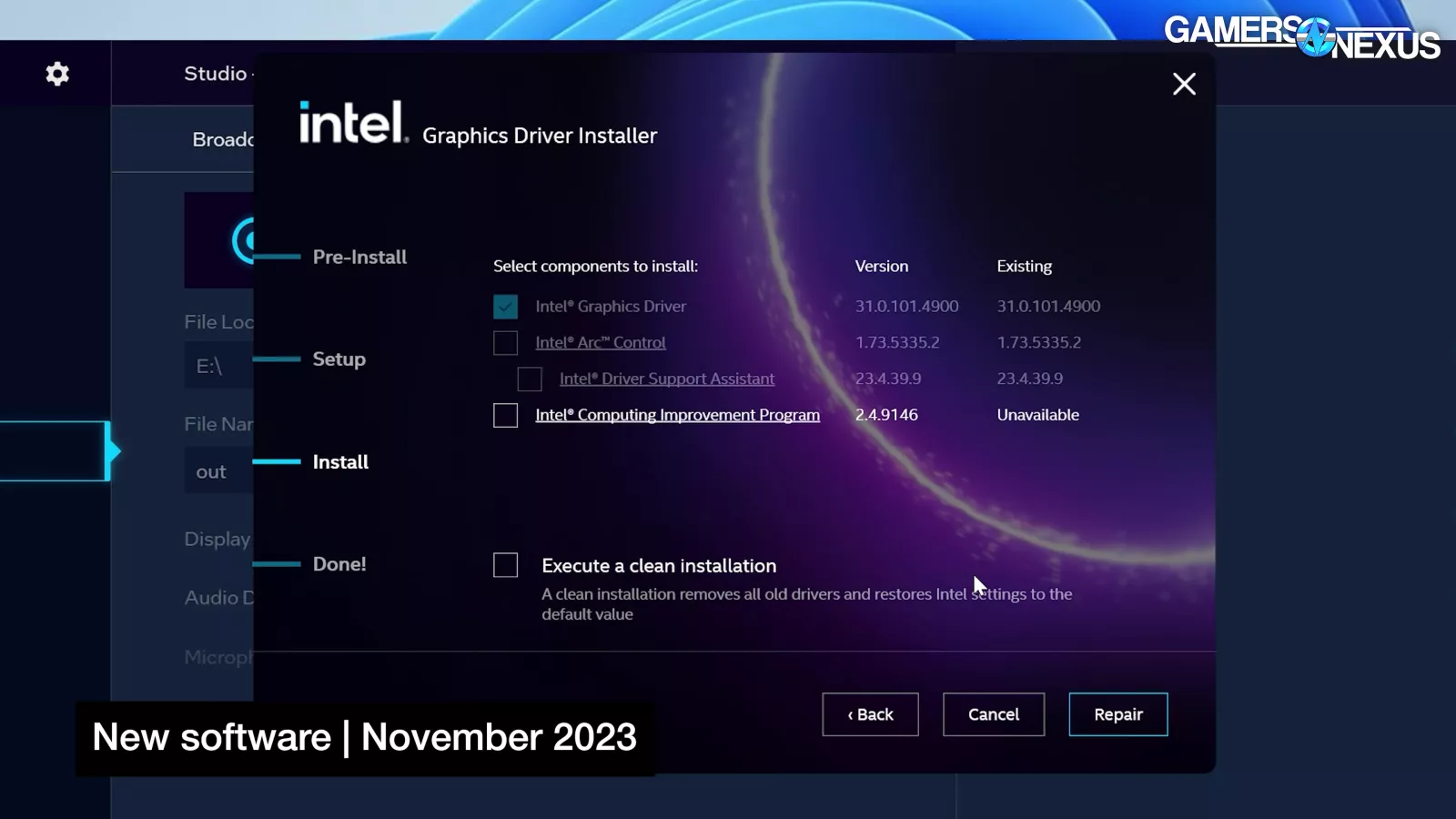Toggle the Intel Graphics Driver checkbox
Screen dimensions: 1456x819
coord(505,307)
